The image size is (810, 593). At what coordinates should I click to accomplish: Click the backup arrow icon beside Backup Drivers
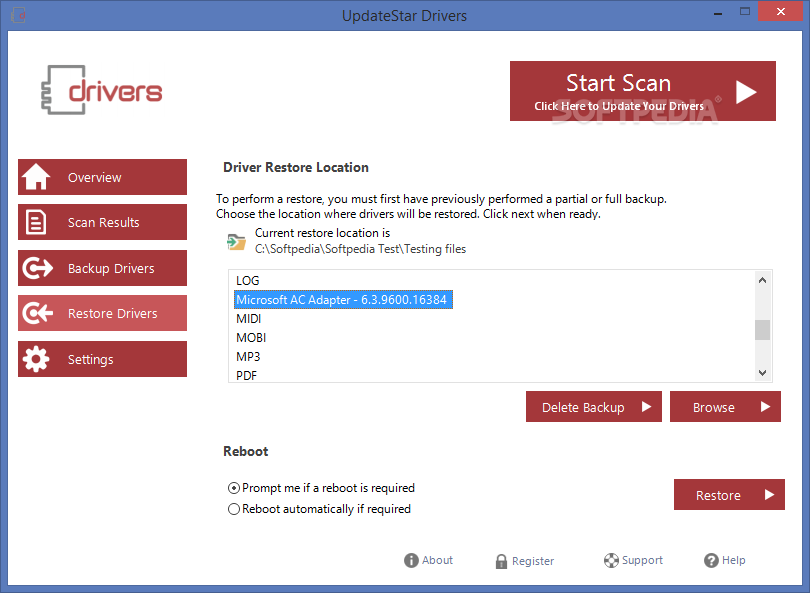(x=37, y=268)
